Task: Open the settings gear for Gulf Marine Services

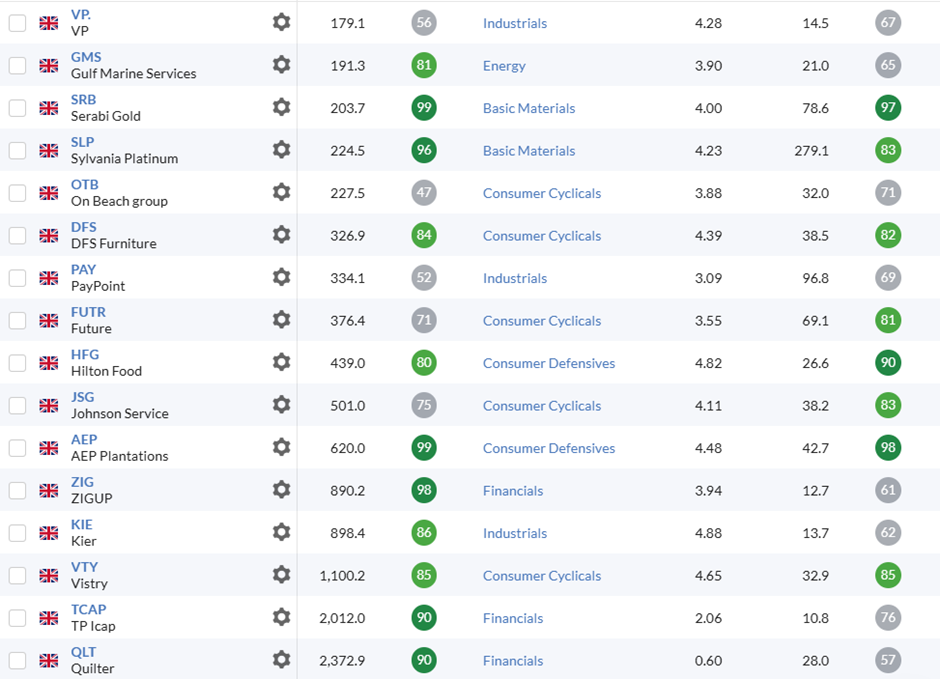Action: coord(281,65)
